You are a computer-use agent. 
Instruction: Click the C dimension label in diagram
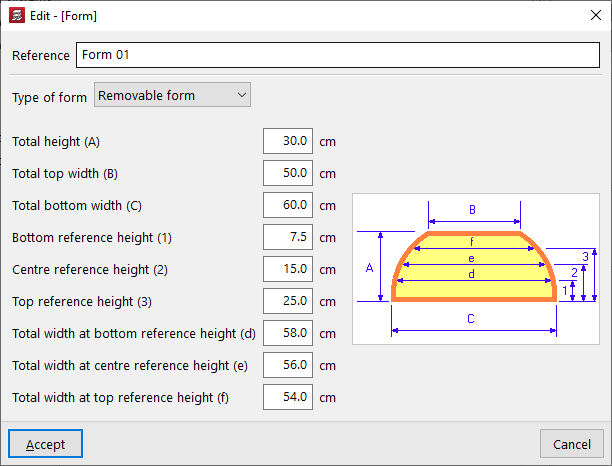click(471, 319)
